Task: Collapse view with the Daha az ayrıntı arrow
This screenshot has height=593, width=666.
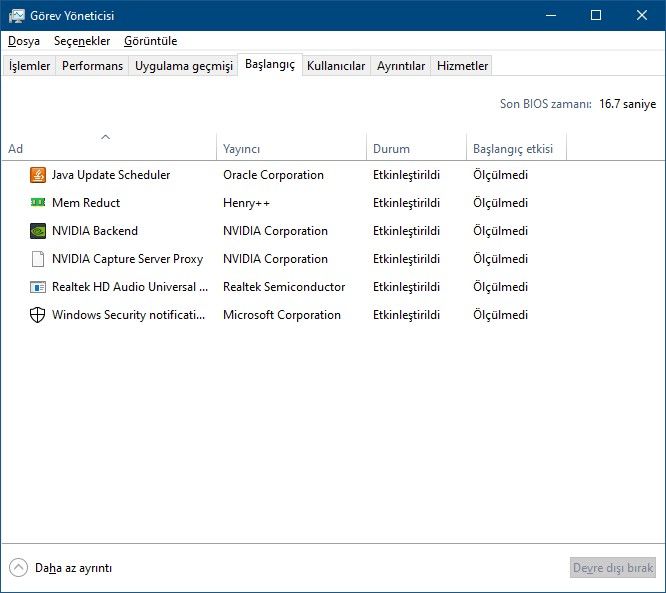Action: point(18,568)
